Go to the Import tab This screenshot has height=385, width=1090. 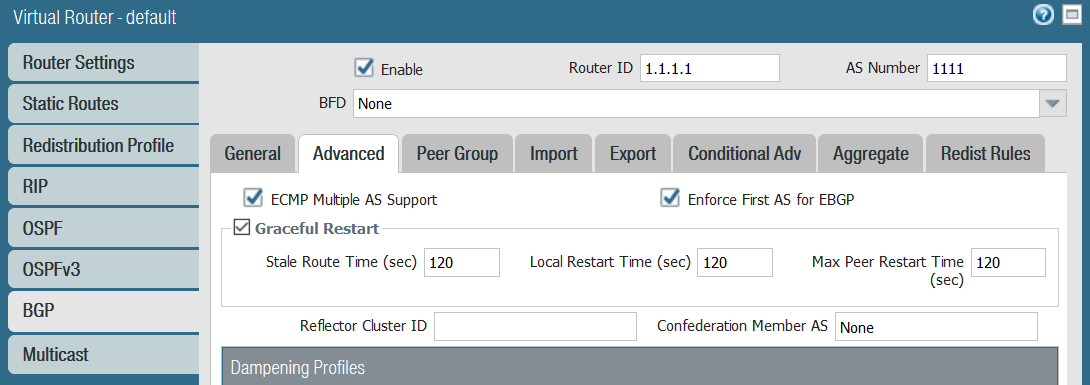point(554,154)
